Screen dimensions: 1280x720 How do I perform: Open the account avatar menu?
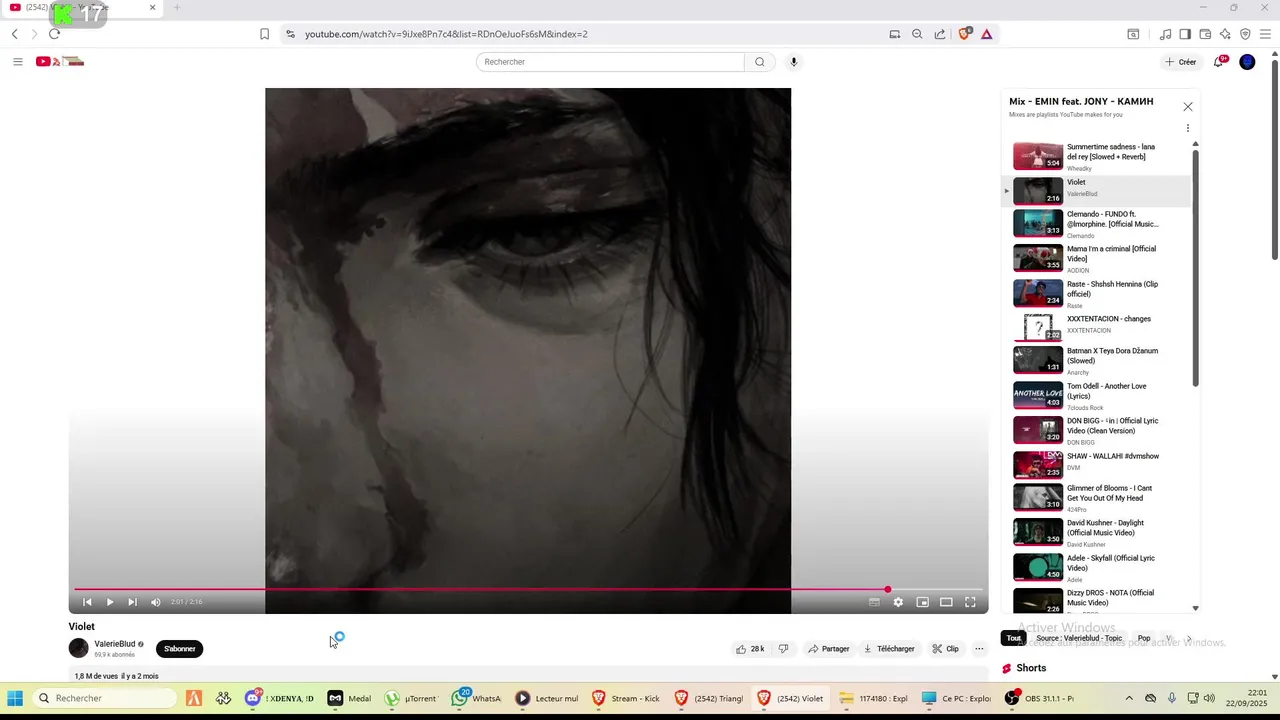pyautogui.click(x=1247, y=62)
